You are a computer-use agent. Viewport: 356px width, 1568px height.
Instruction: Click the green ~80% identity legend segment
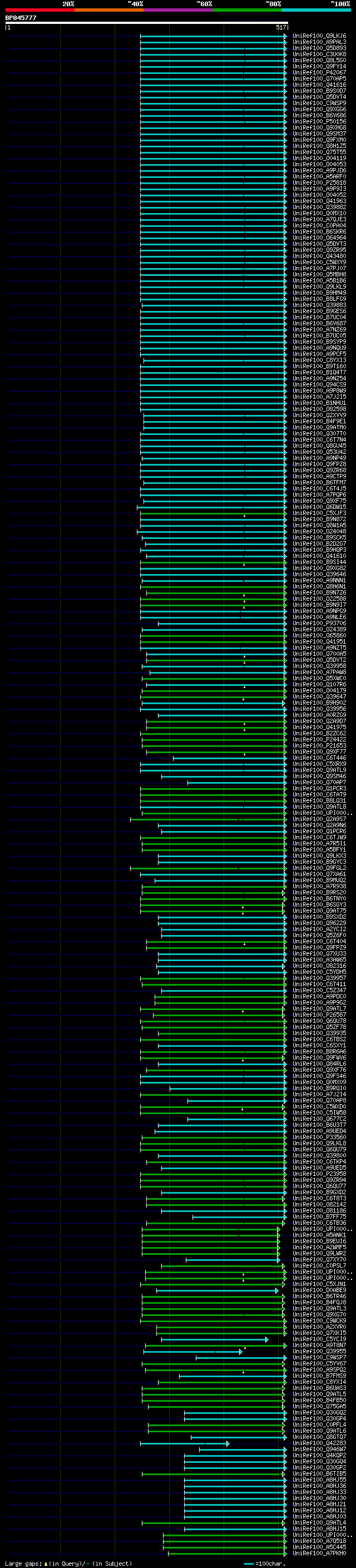pyautogui.click(x=247, y=10)
